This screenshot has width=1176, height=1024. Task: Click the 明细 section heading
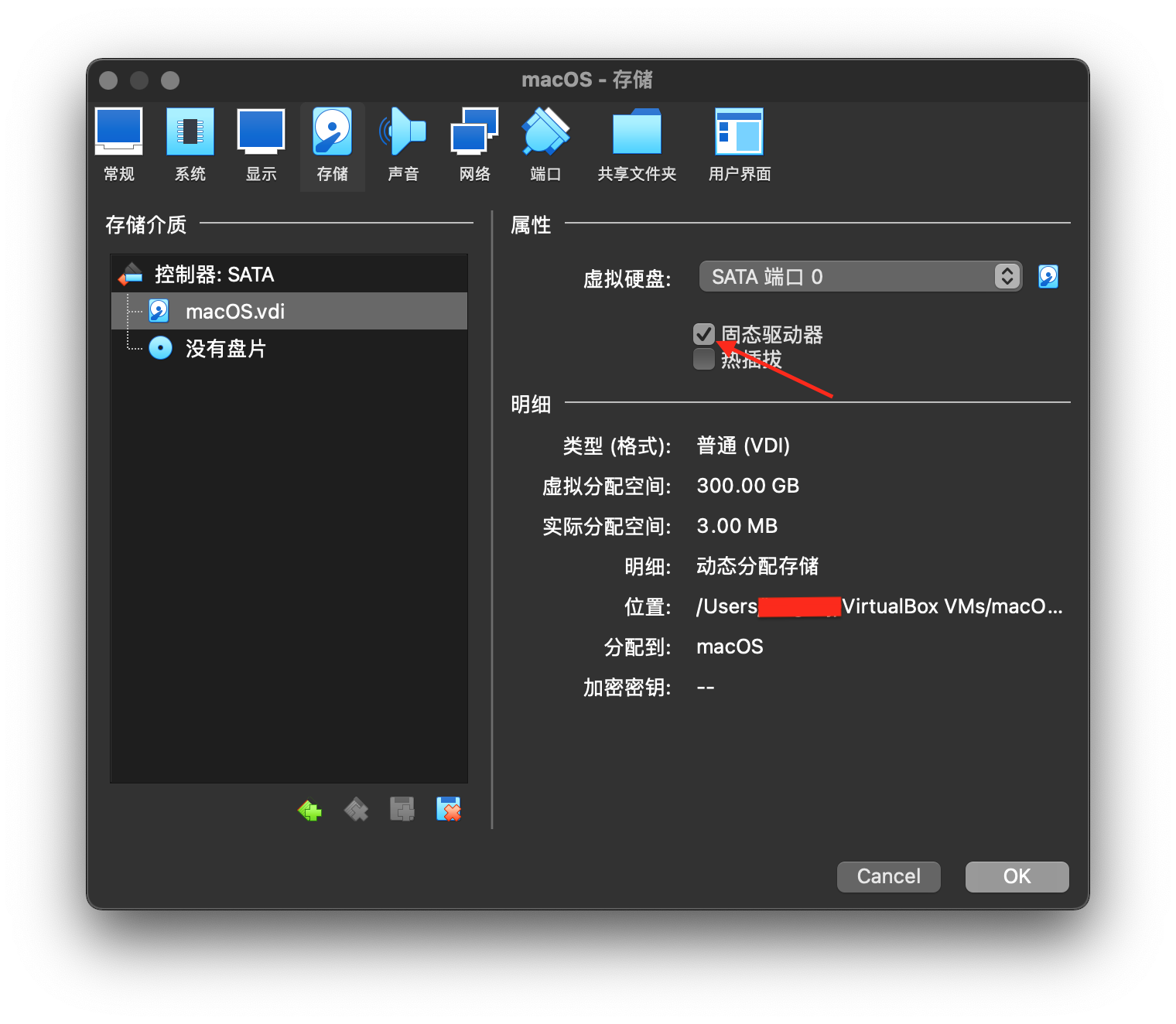point(531,404)
